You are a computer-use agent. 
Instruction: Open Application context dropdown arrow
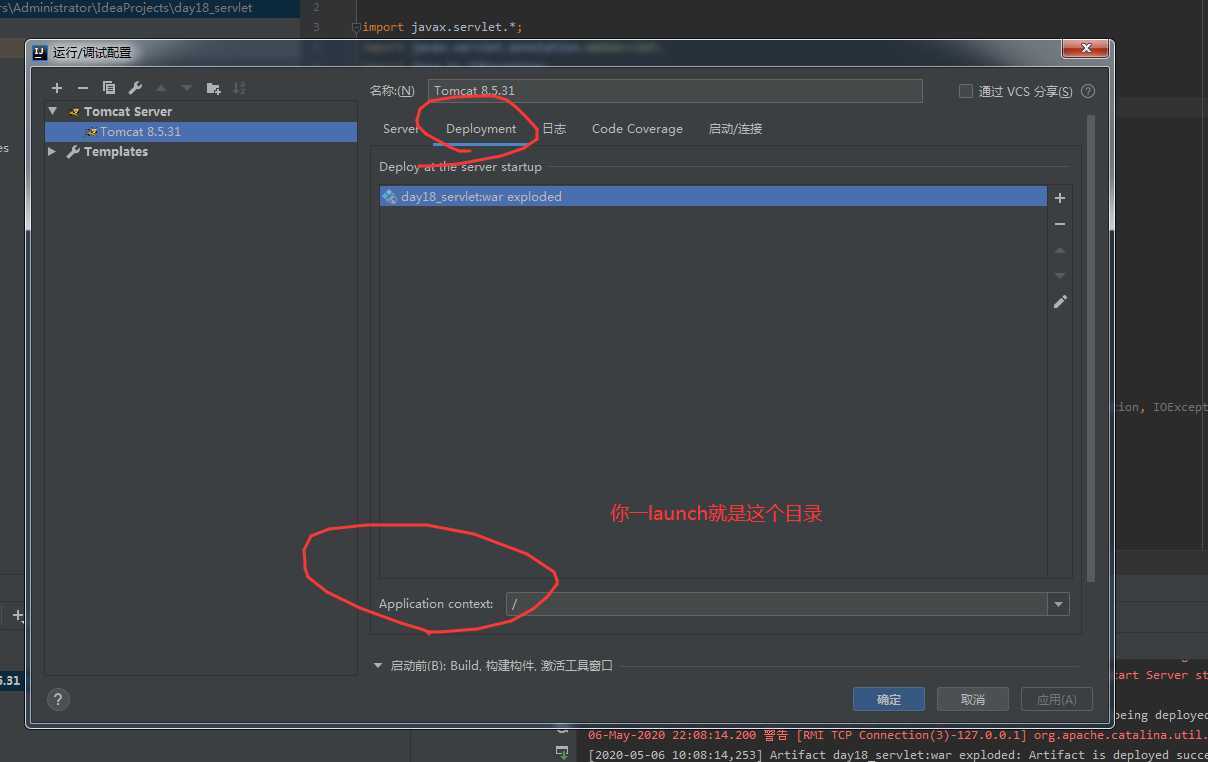[x=1058, y=604]
